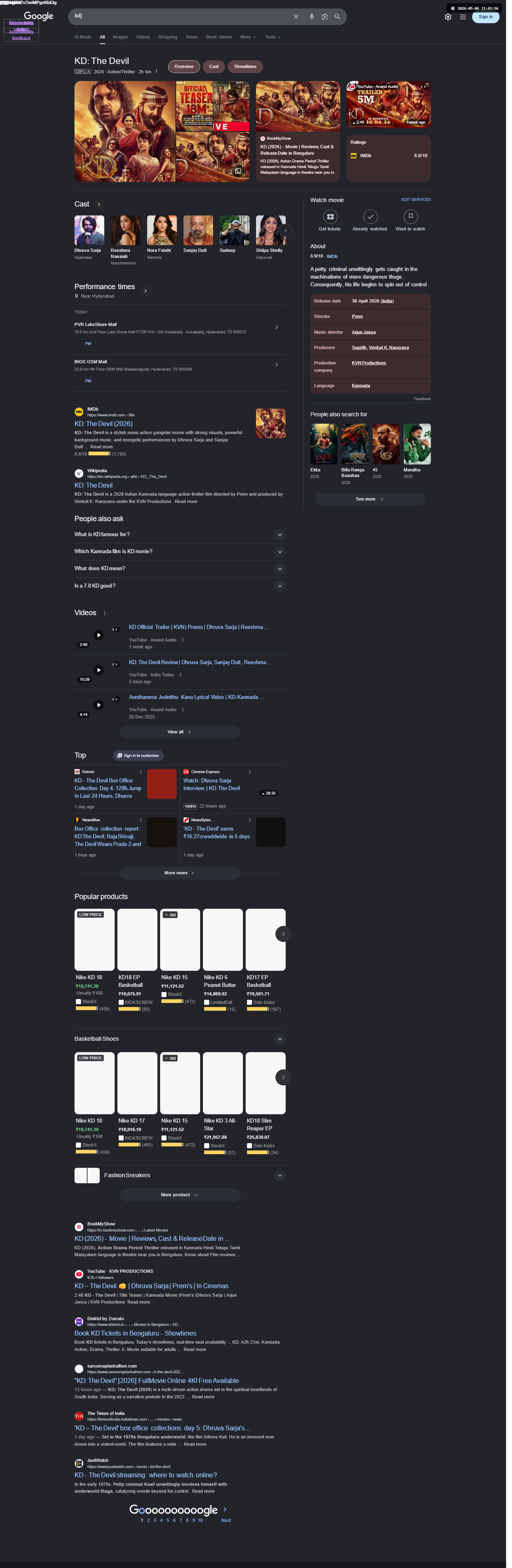Add movie to Want to watch
This screenshot has height=1568, width=512.
[x=410, y=217]
